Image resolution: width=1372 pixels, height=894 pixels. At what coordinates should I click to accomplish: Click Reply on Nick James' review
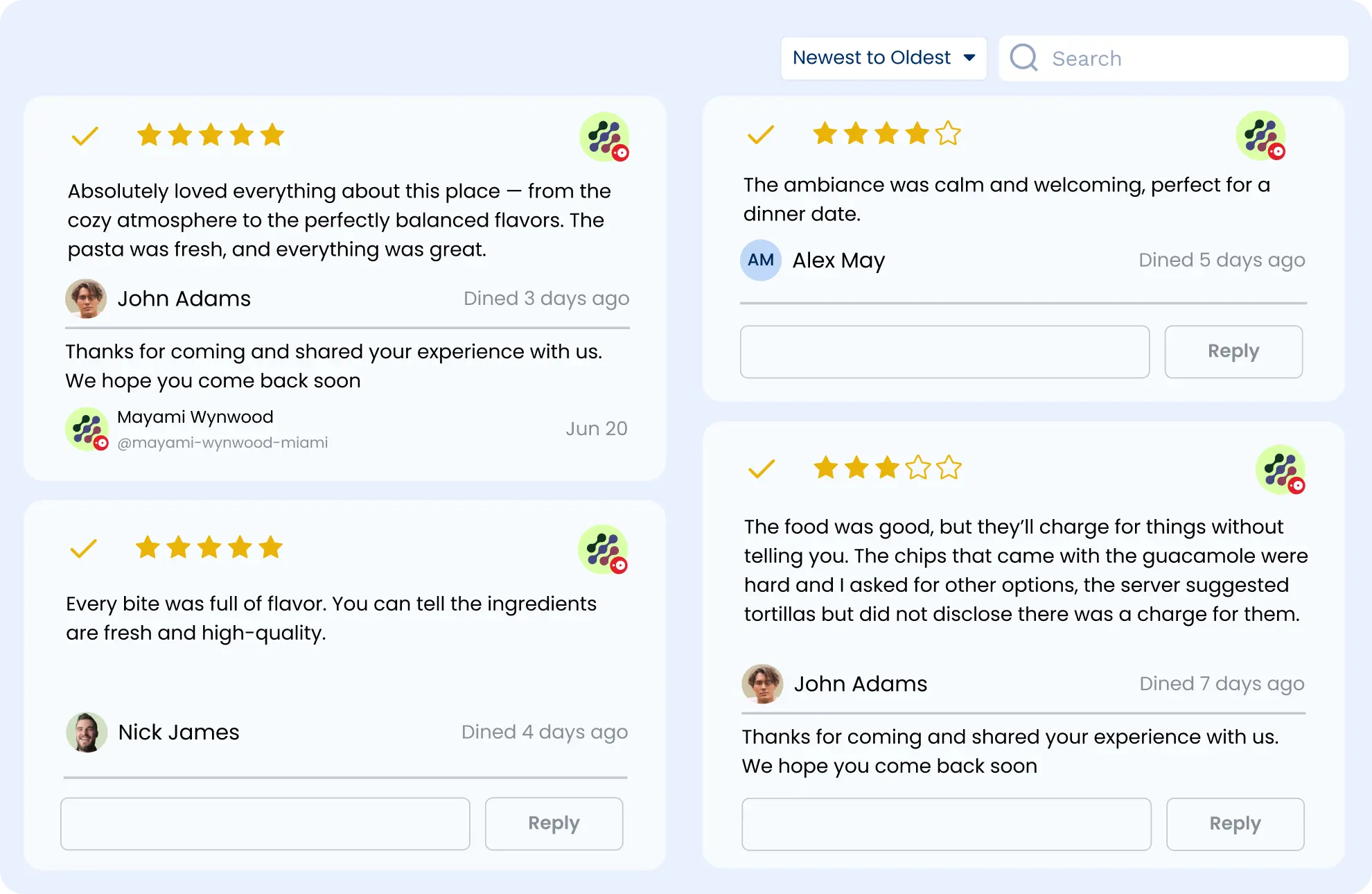coord(554,823)
